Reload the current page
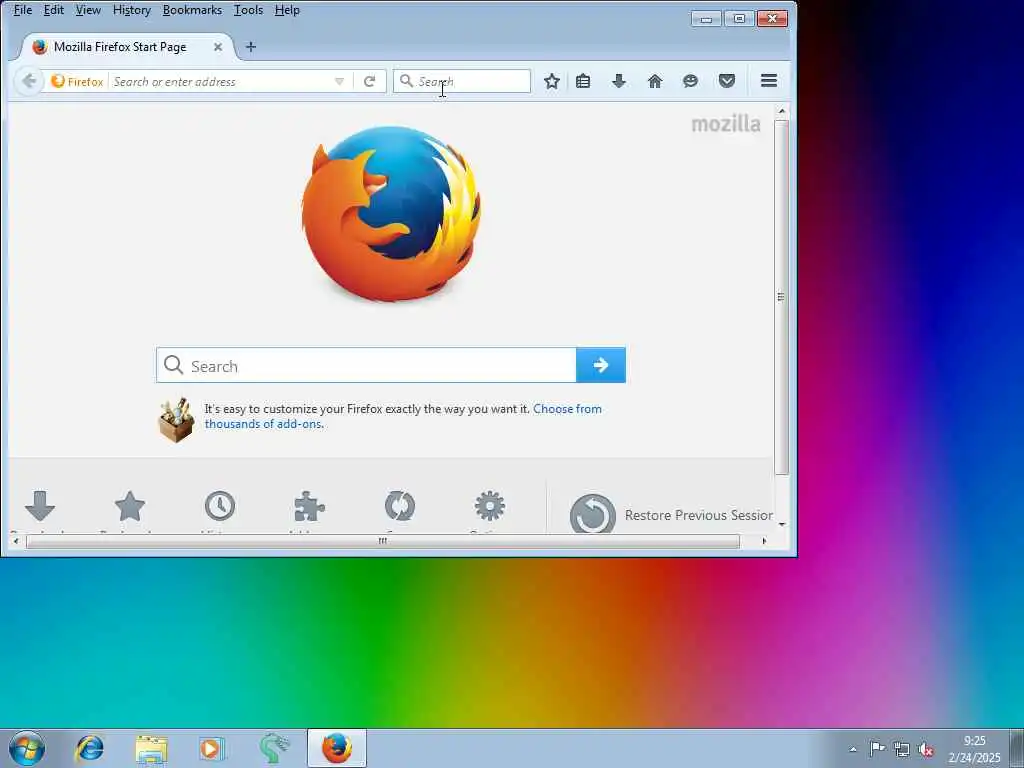1024x768 pixels. coord(370,82)
